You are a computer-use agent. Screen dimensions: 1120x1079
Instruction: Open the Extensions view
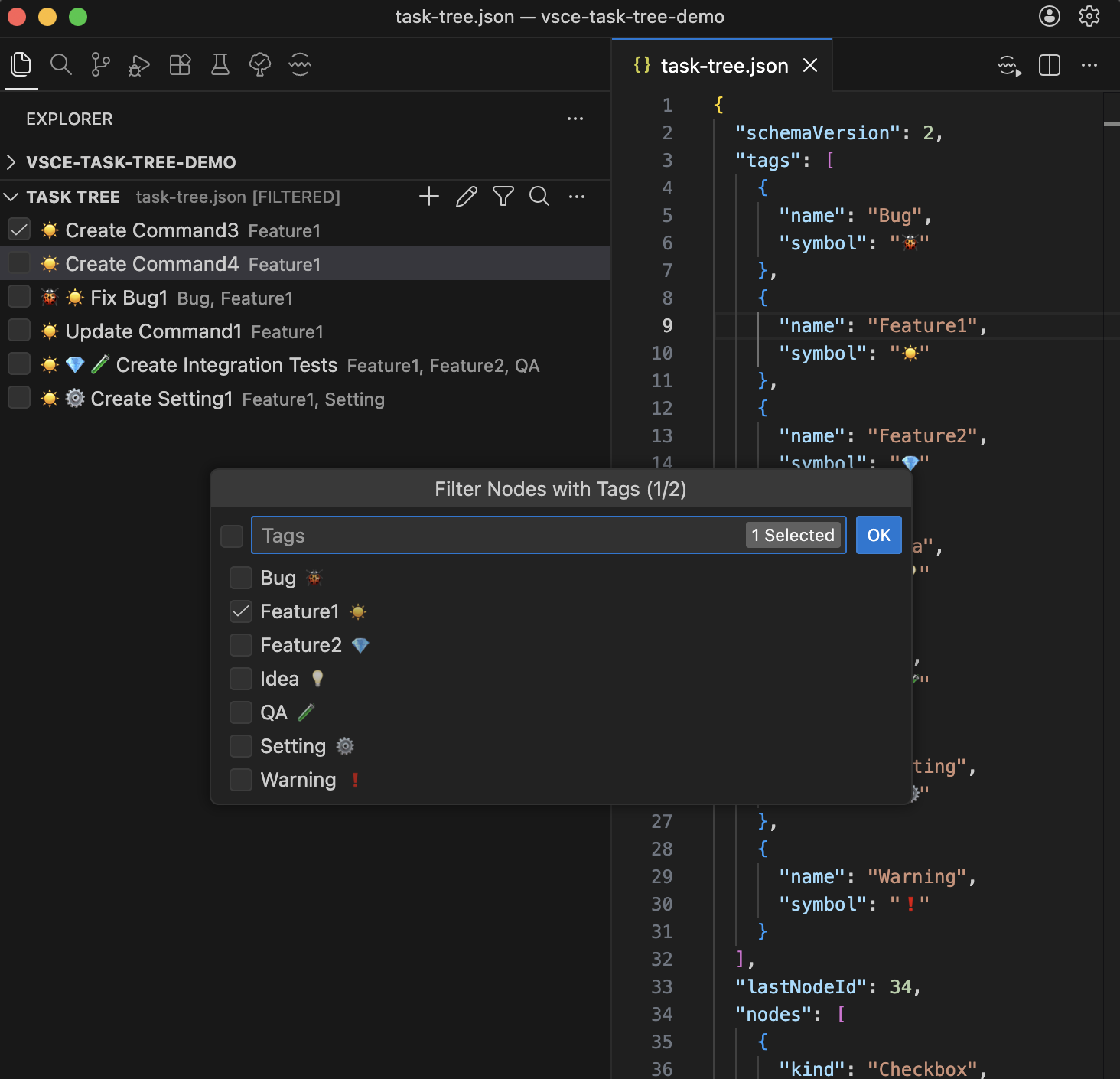tap(180, 64)
